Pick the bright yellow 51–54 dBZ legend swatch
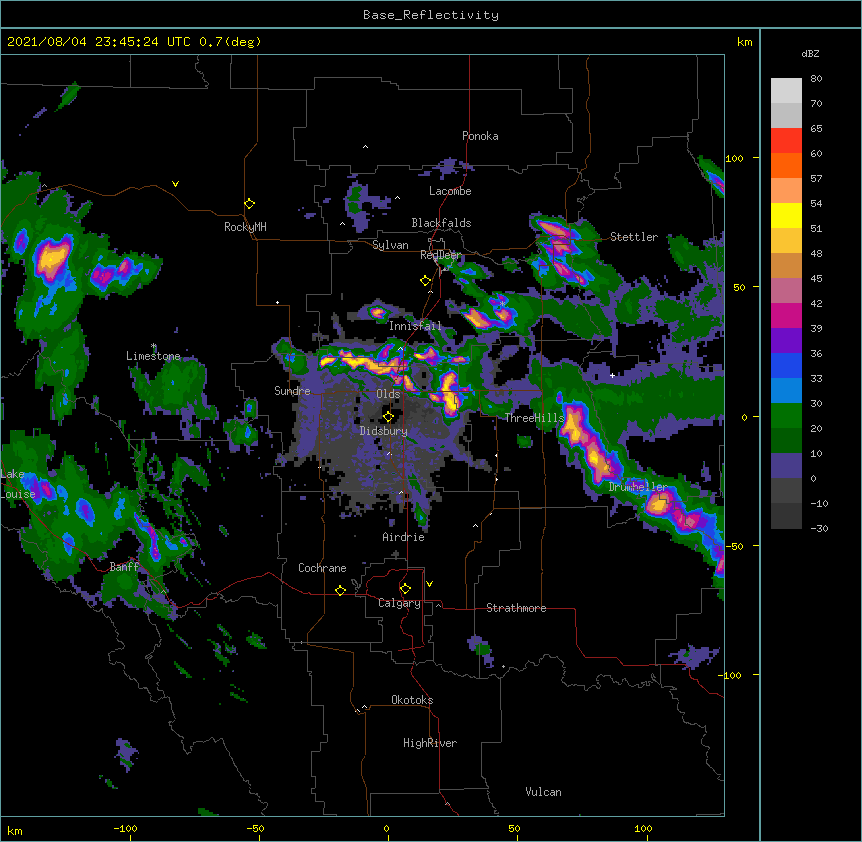Viewport: 862px width, 842px height. coord(786,215)
